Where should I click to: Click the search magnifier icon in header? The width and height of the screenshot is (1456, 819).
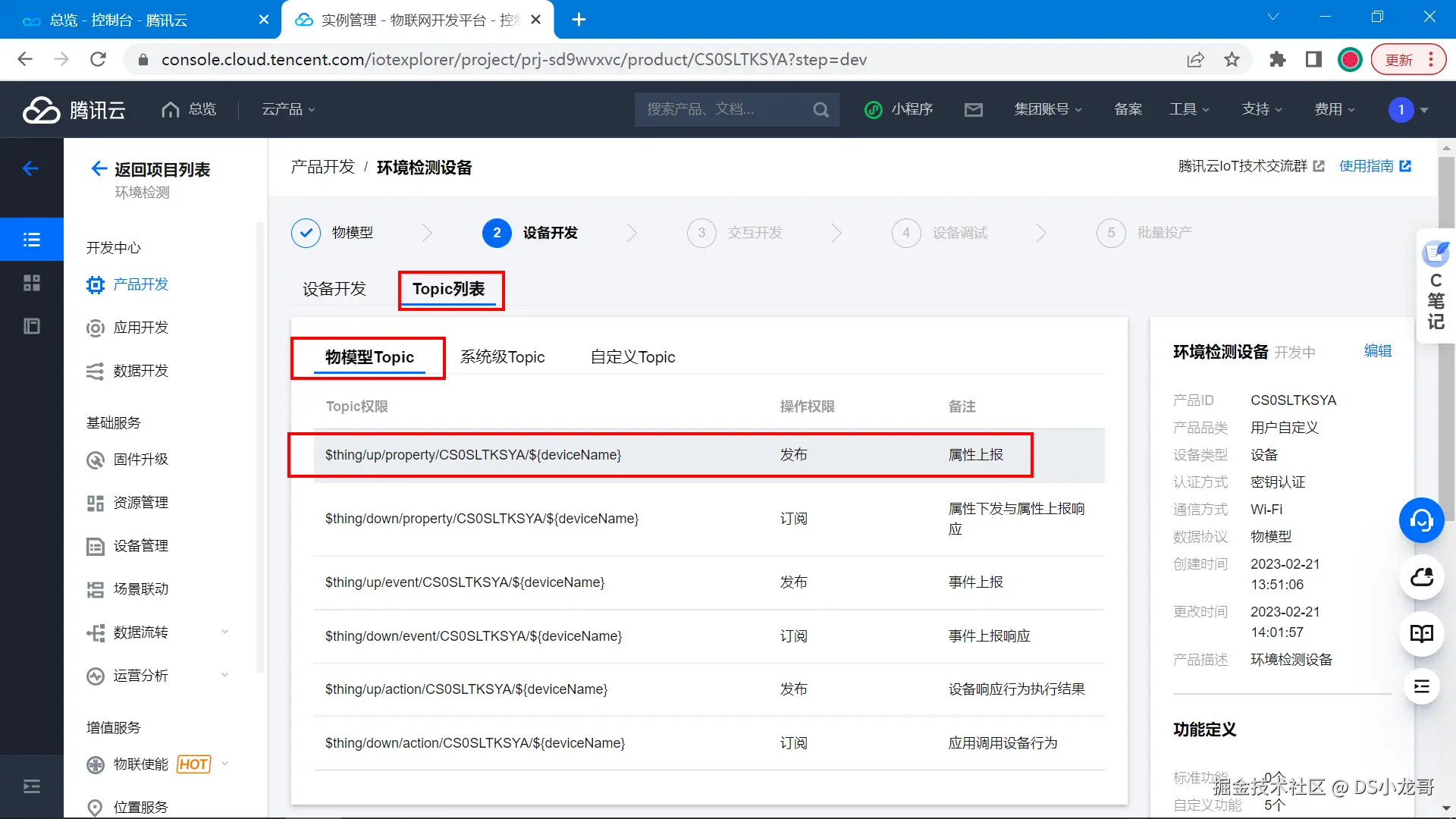coord(821,110)
